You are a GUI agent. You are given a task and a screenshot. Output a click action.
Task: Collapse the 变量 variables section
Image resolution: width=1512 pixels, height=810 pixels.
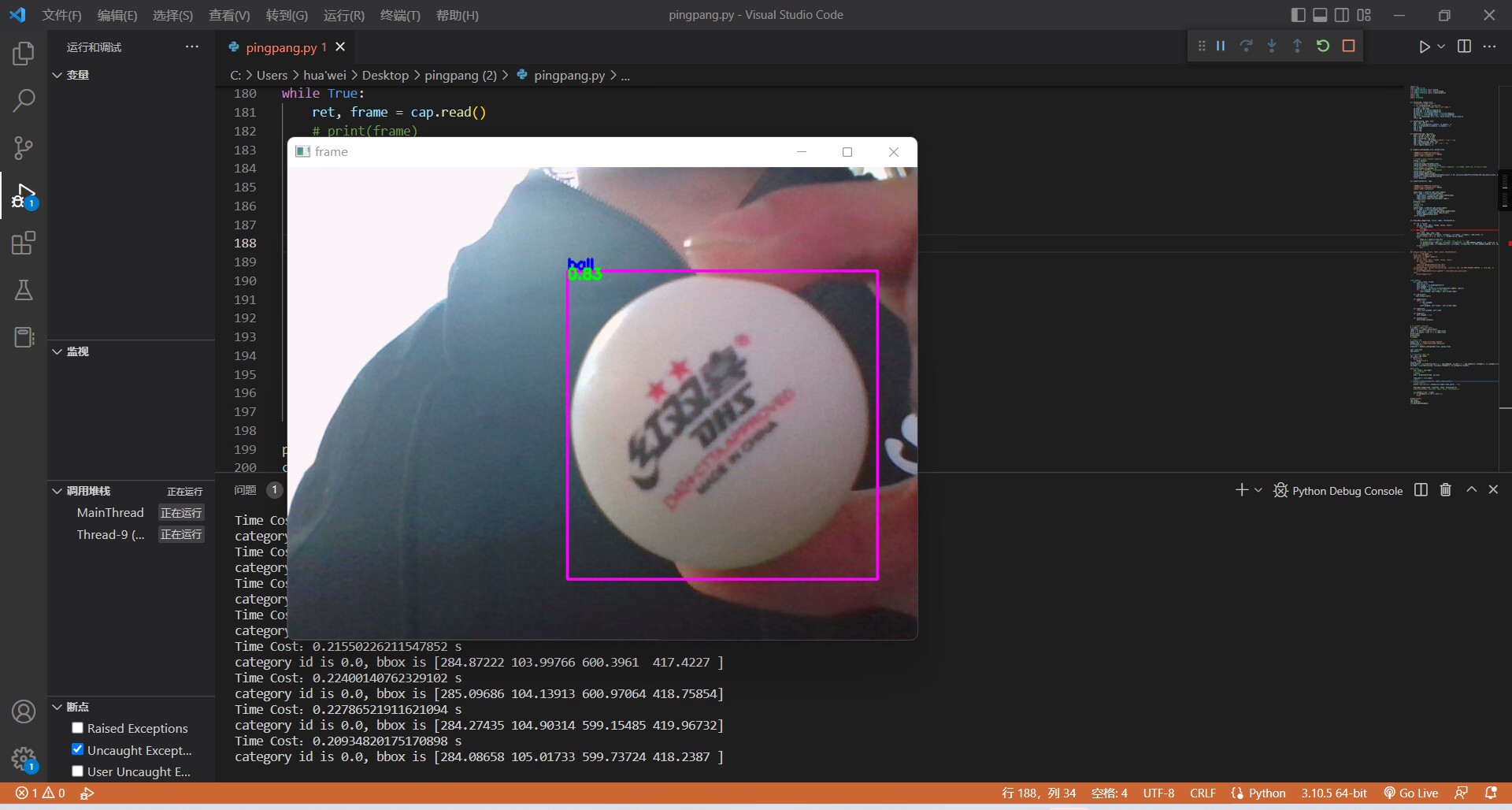(x=57, y=75)
